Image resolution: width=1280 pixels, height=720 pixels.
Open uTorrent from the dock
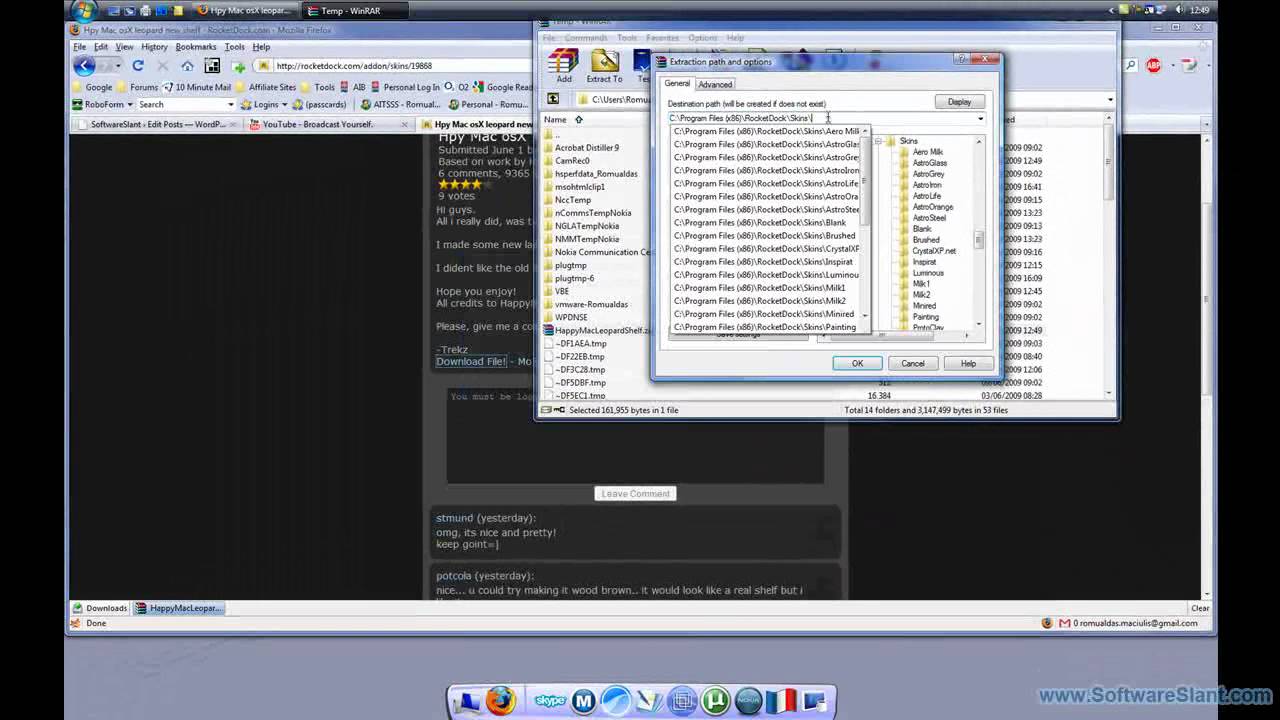(715, 701)
